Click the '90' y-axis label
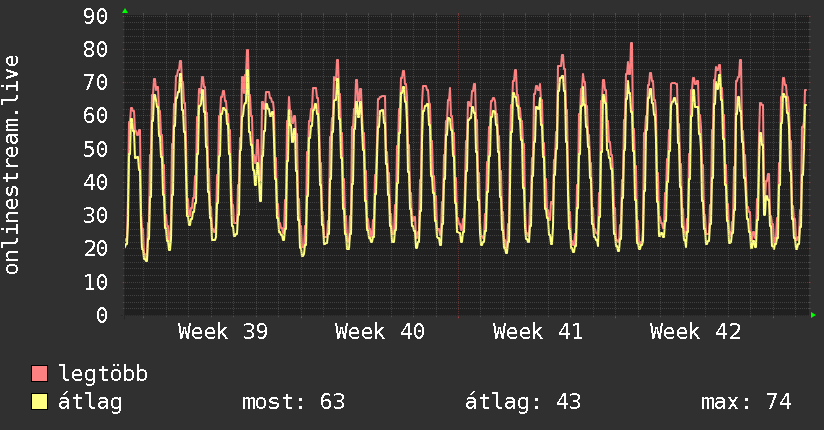 click(96, 16)
